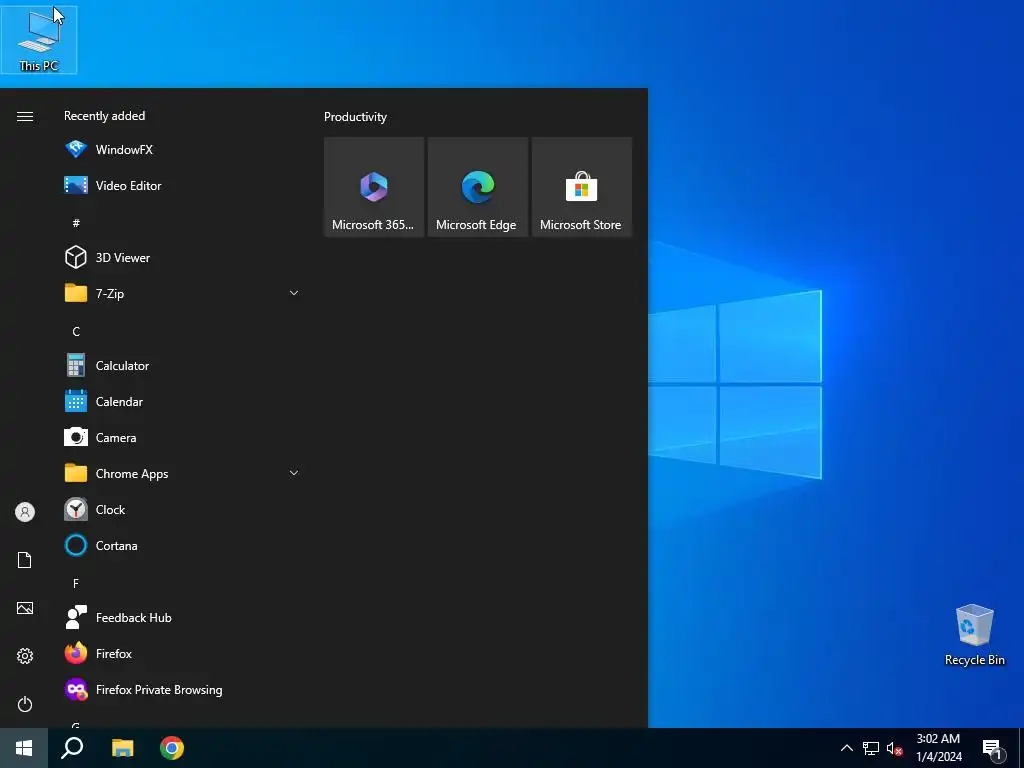Open Firefox Private Browsing

click(x=182, y=690)
